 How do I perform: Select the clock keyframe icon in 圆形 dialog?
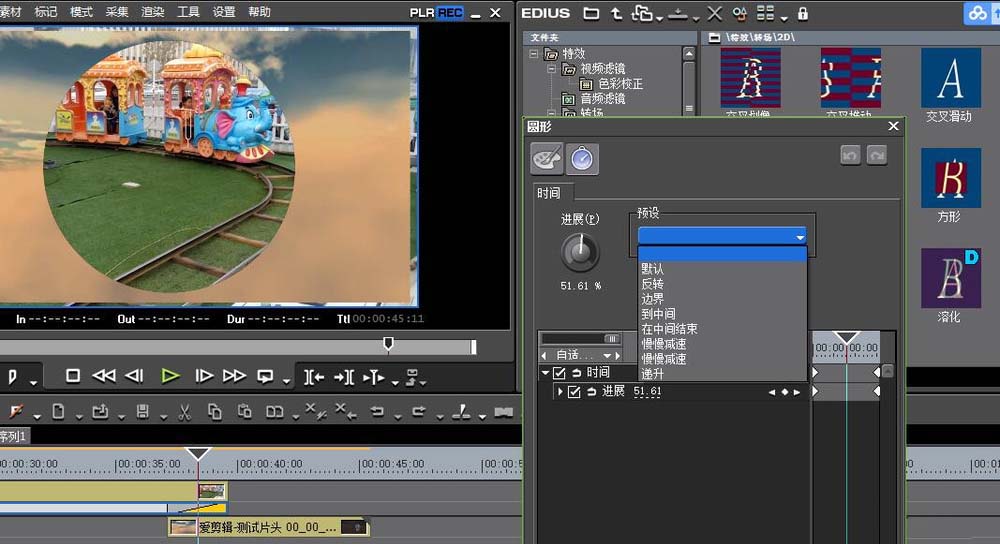582,159
